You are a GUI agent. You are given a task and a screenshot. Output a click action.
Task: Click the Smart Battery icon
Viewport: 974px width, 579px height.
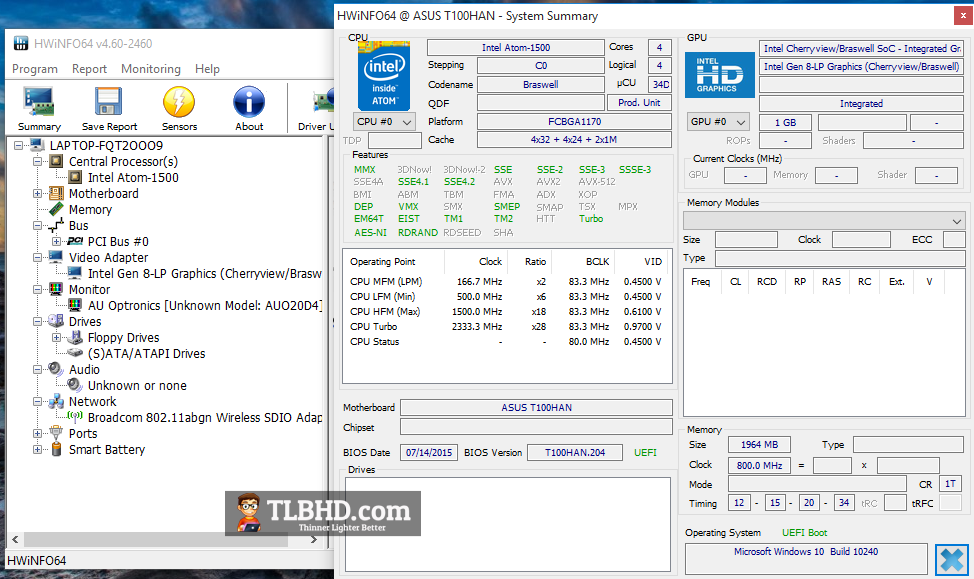pos(57,449)
